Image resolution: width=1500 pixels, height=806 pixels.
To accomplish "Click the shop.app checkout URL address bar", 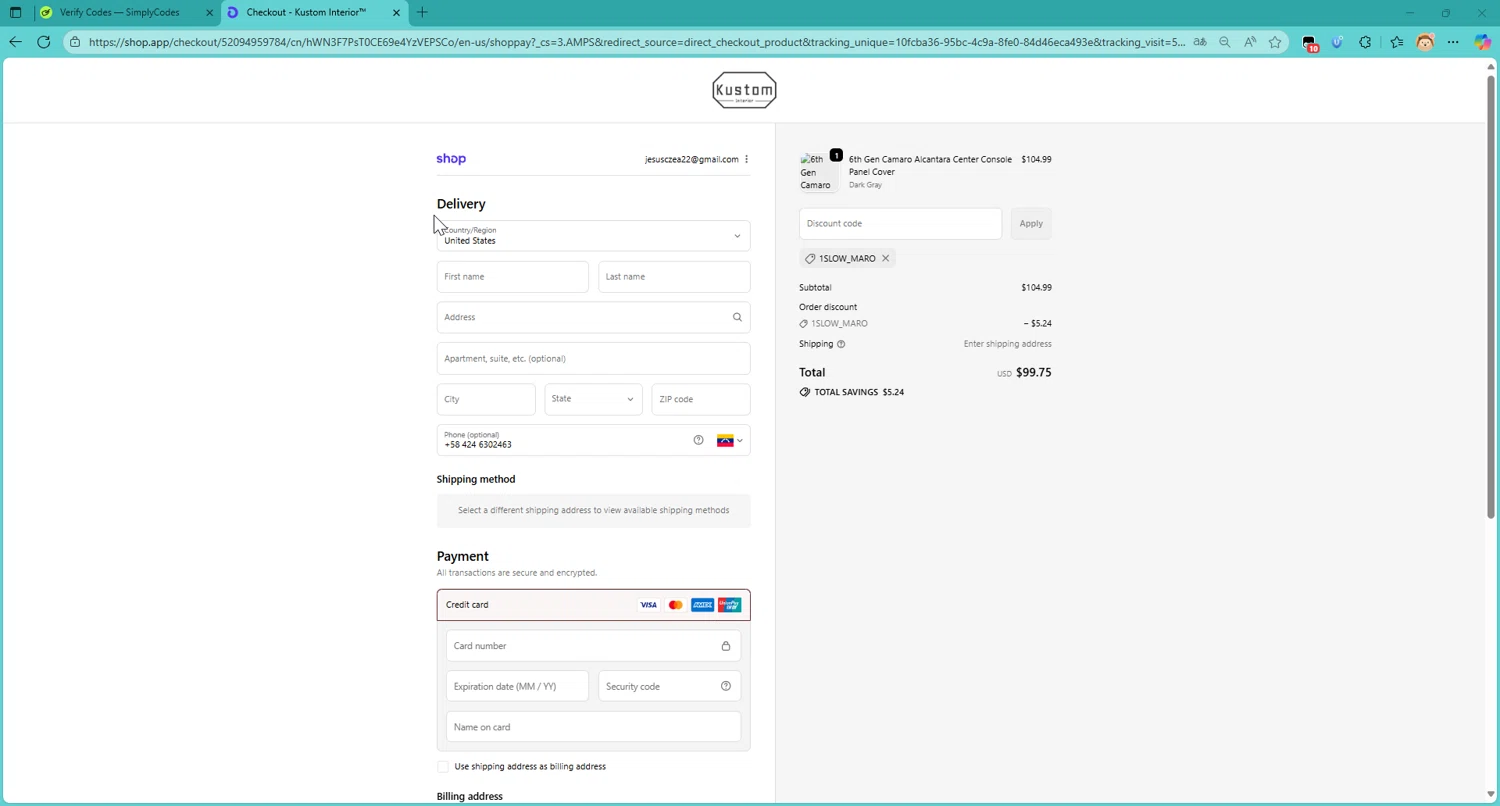I will coord(636,42).
